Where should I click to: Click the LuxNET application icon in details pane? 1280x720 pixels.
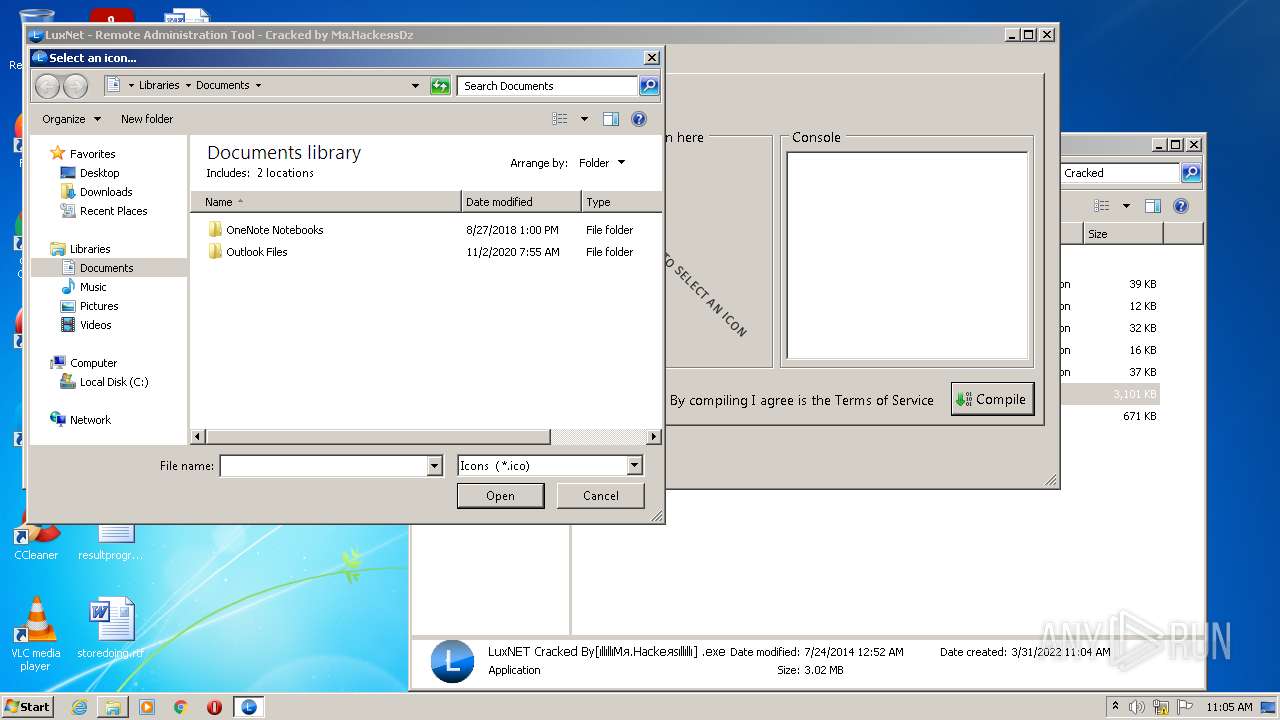[x=451, y=661]
